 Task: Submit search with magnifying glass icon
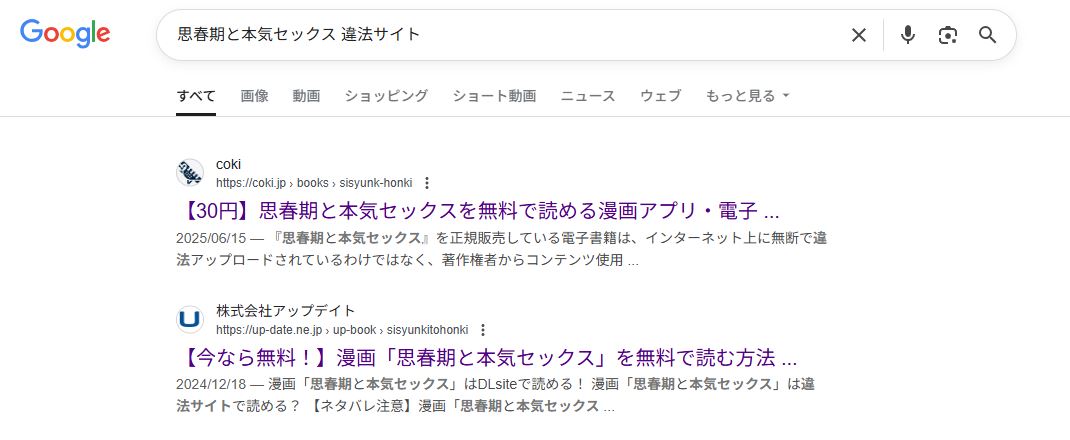coord(987,35)
